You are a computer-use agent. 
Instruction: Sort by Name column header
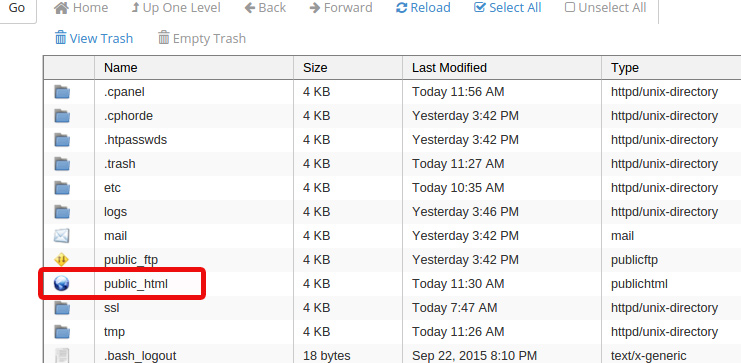pyautogui.click(x=121, y=68)
